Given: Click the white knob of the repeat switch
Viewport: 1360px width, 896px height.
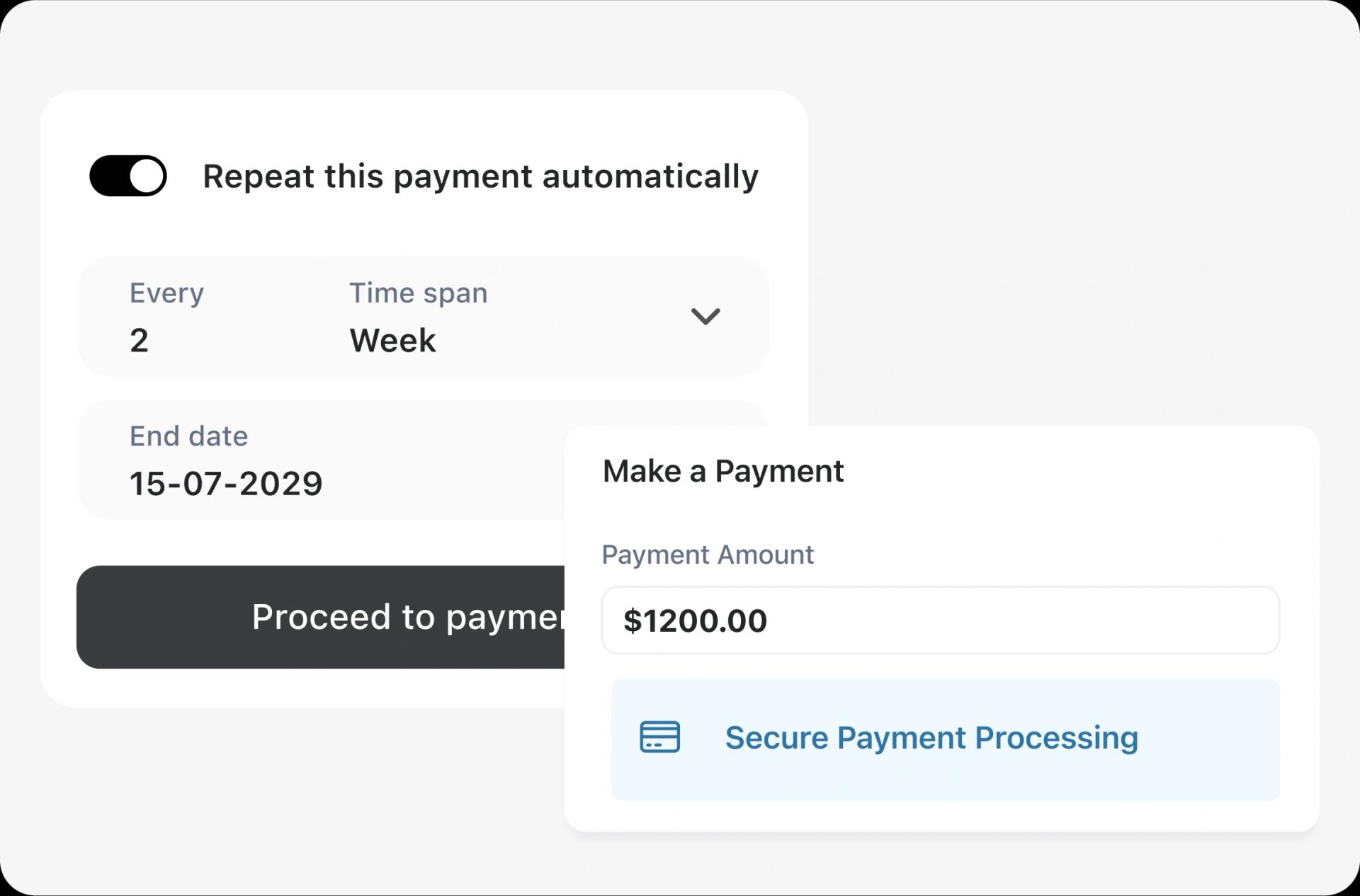Looking at the screenshot, I should click(147, 176).
